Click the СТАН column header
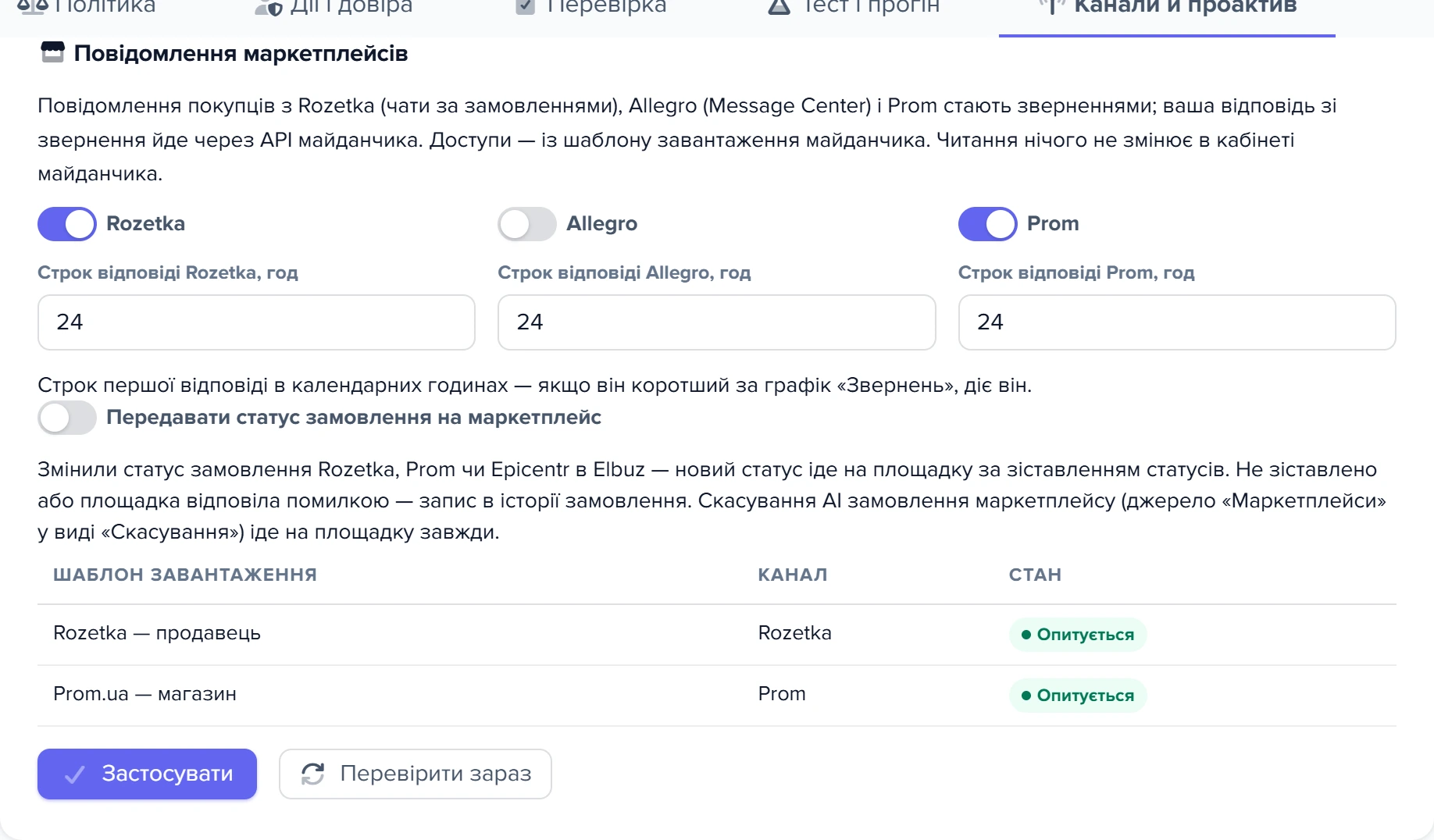 tap(1035, 575)
